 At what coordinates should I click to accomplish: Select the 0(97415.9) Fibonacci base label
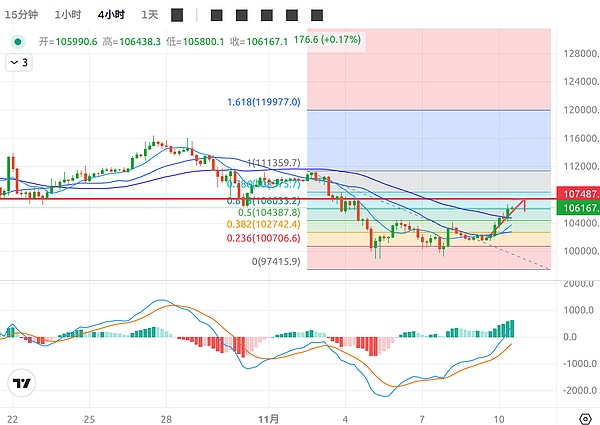pos(275,261)
